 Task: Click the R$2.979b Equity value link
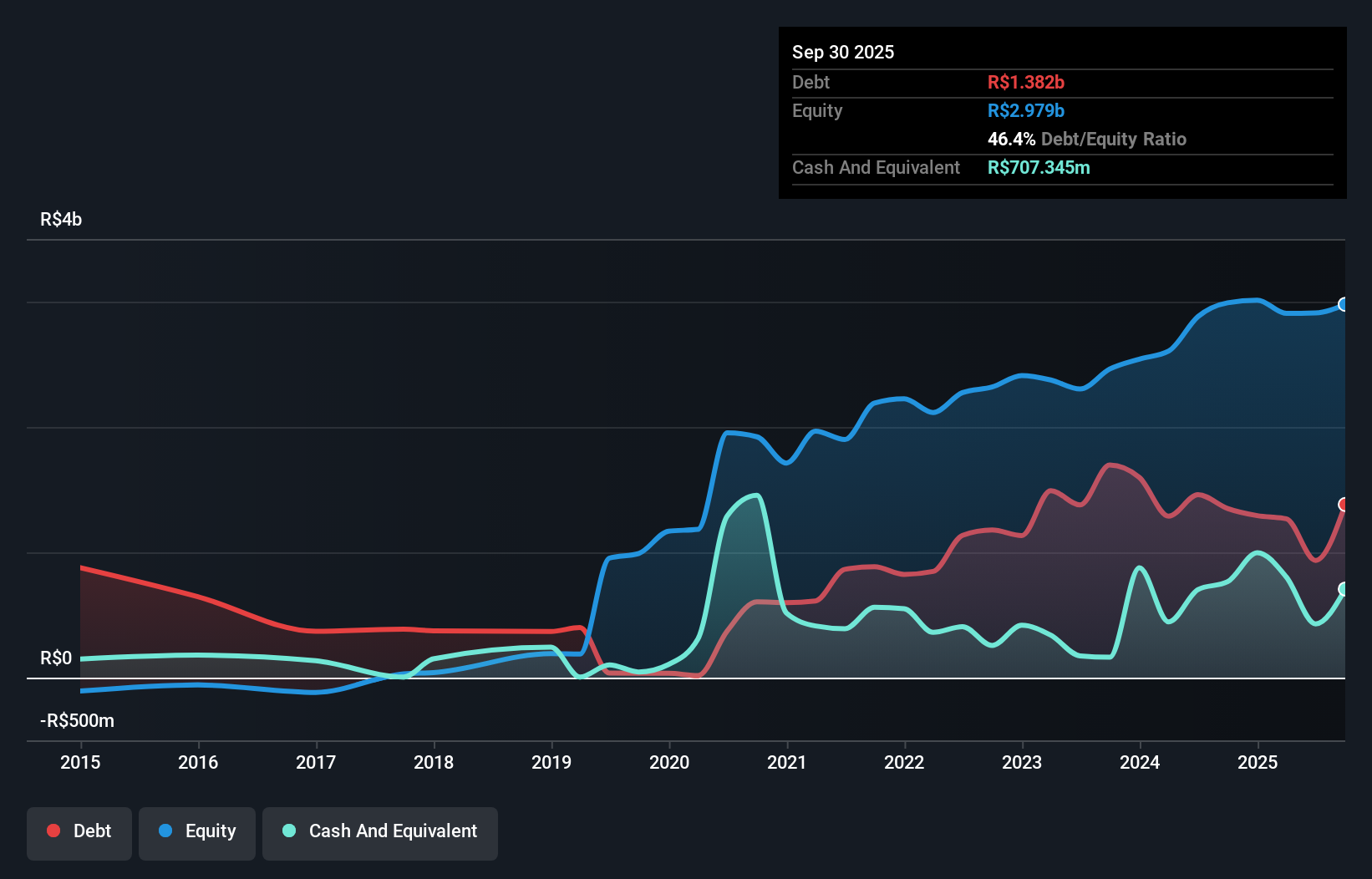1025,109
